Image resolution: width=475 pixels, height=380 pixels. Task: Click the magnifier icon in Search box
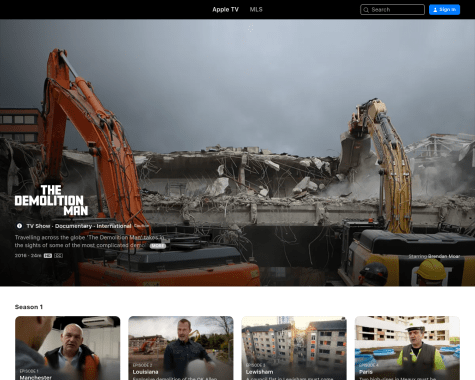366,10
